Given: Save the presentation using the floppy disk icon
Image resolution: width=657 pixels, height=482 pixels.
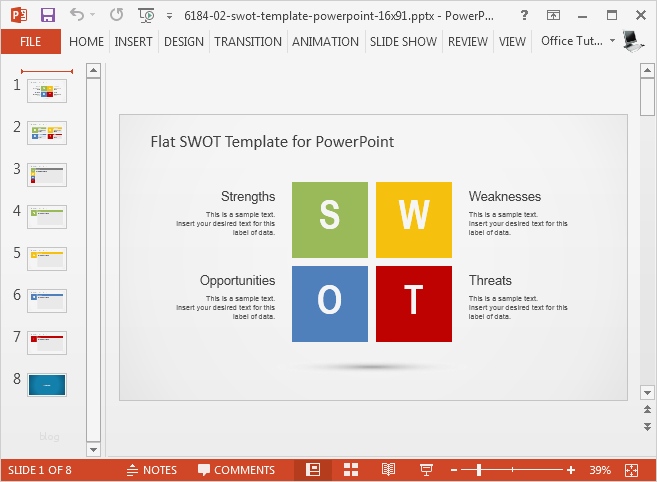Looking at the screenshot, I should [48, 16].
